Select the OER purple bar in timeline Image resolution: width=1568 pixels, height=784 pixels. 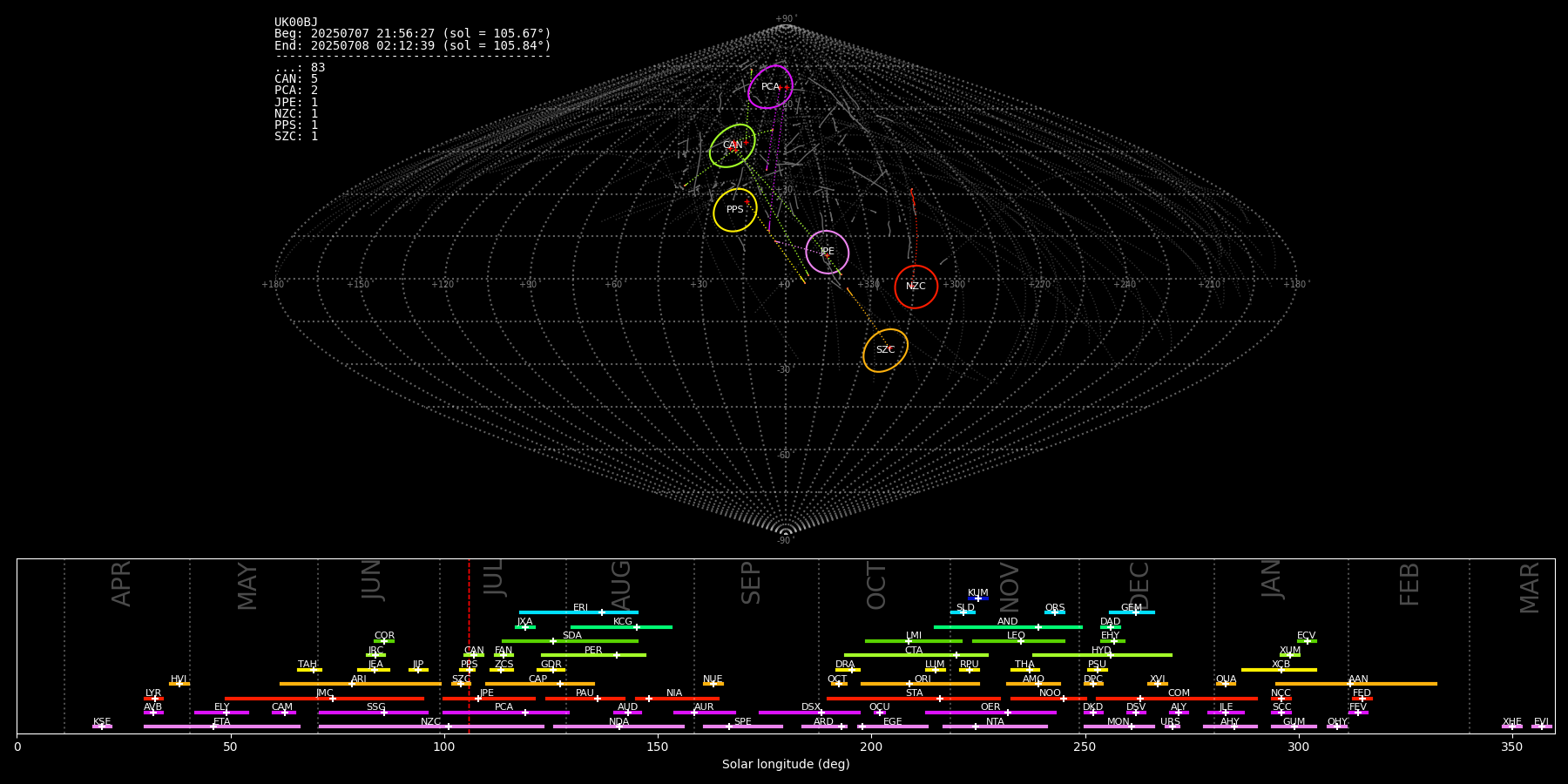click(990, 713)
